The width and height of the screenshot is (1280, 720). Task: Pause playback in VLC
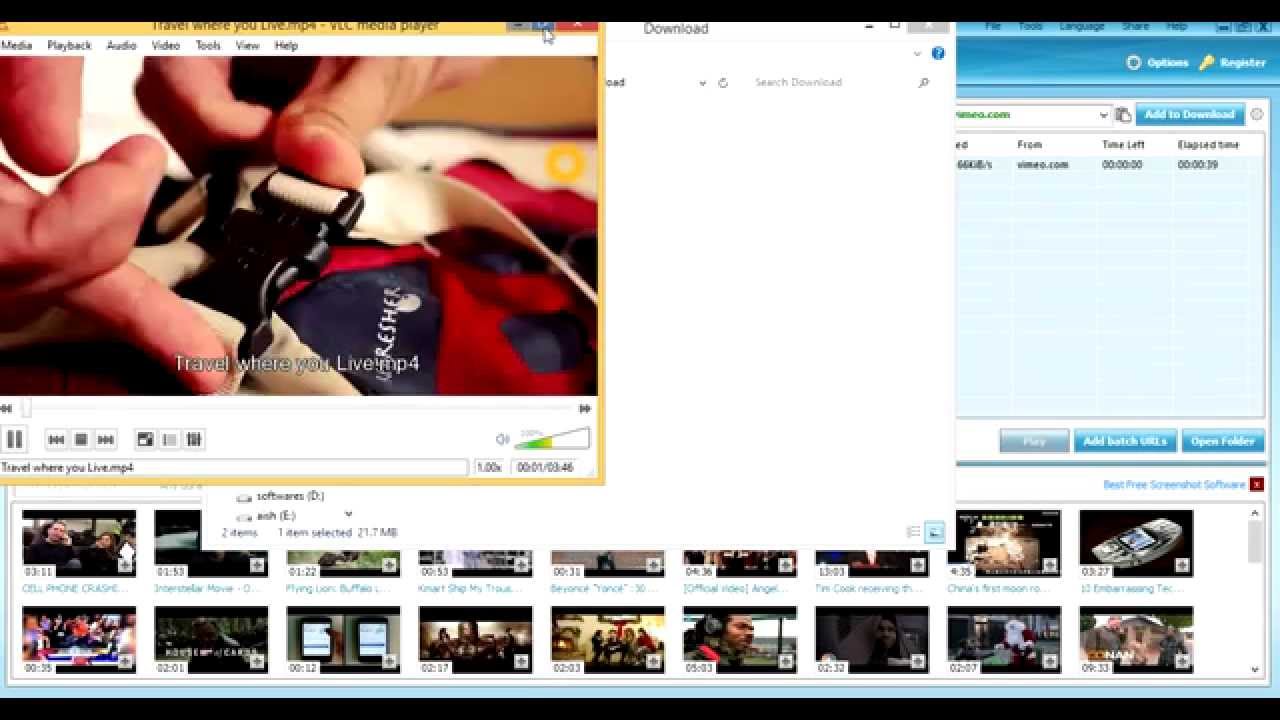click(x=14, y=439)
